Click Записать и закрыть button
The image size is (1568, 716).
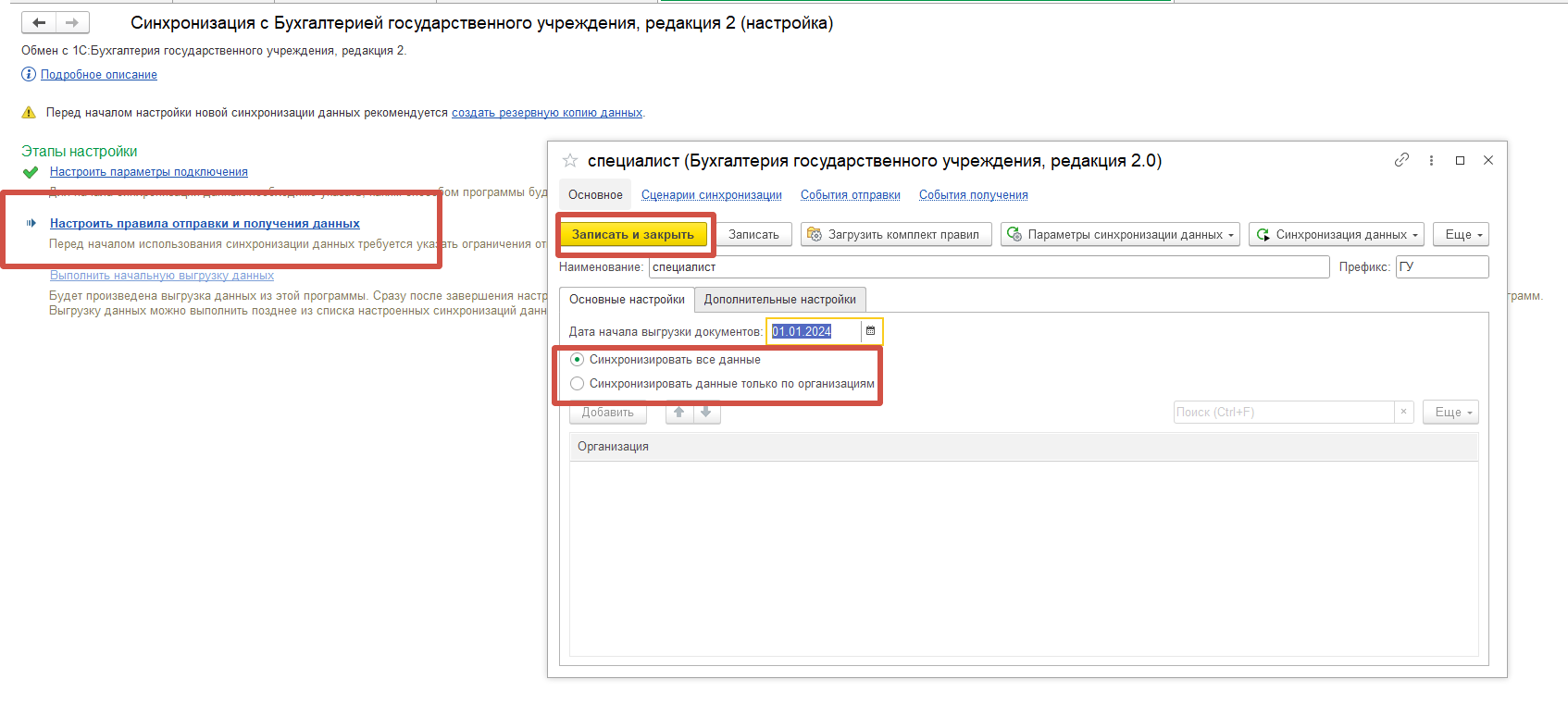click(633, 235)
